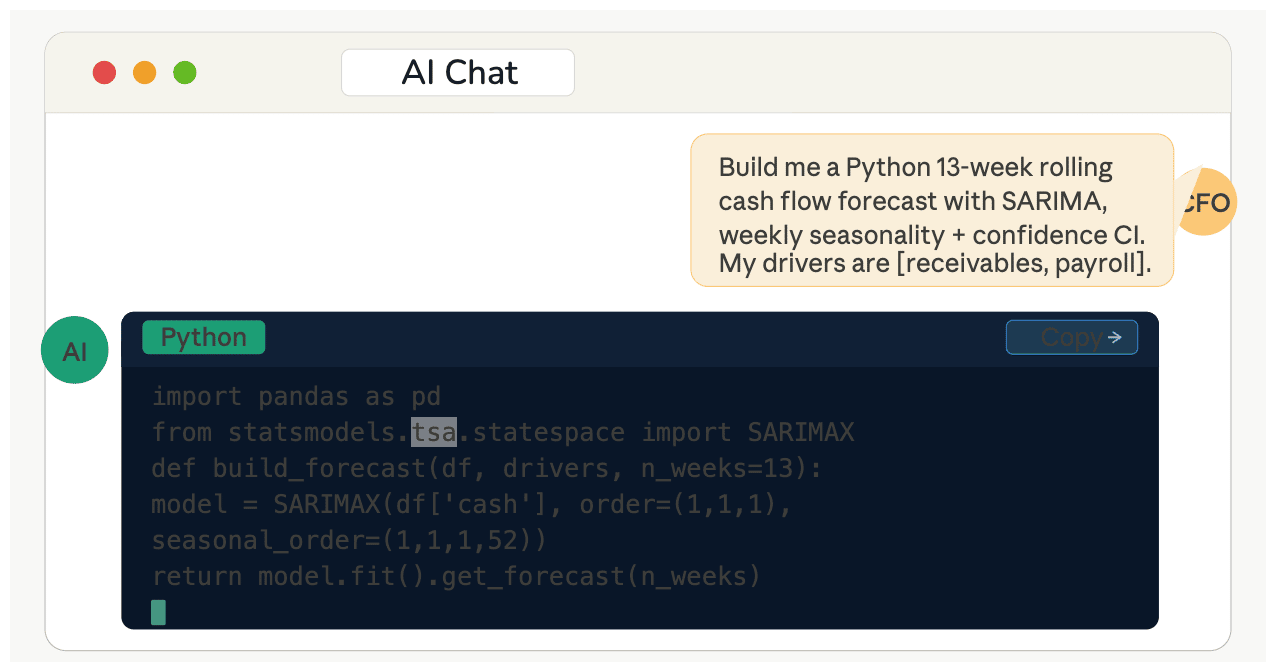This screenshot has height=672, width=1276.
Task: Copy the code with the Copy button
Action: pyautogui.click(x=1071, y=338)
